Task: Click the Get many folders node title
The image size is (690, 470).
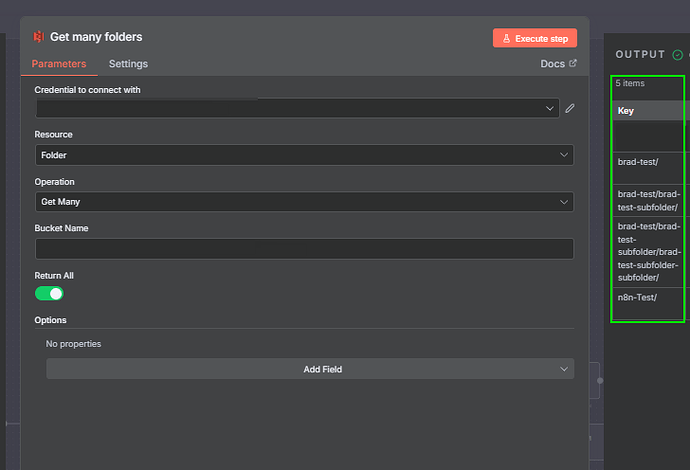Action: (96, 37)
